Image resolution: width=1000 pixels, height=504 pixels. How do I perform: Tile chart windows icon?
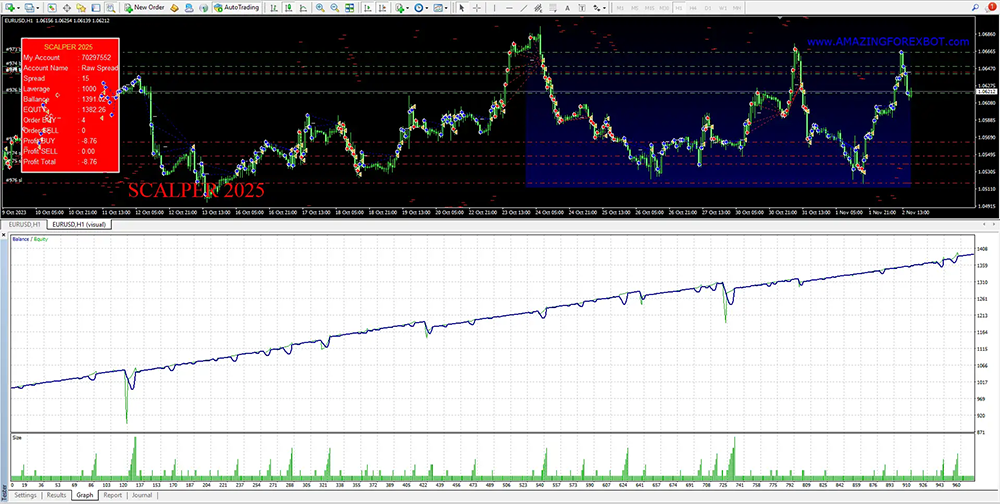350,8
